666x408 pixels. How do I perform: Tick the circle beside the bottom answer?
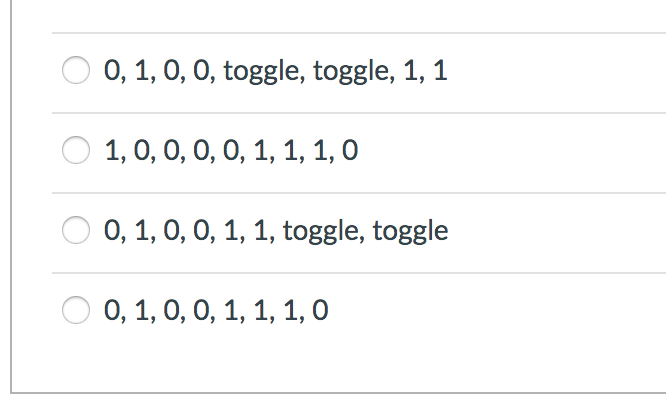77,312
